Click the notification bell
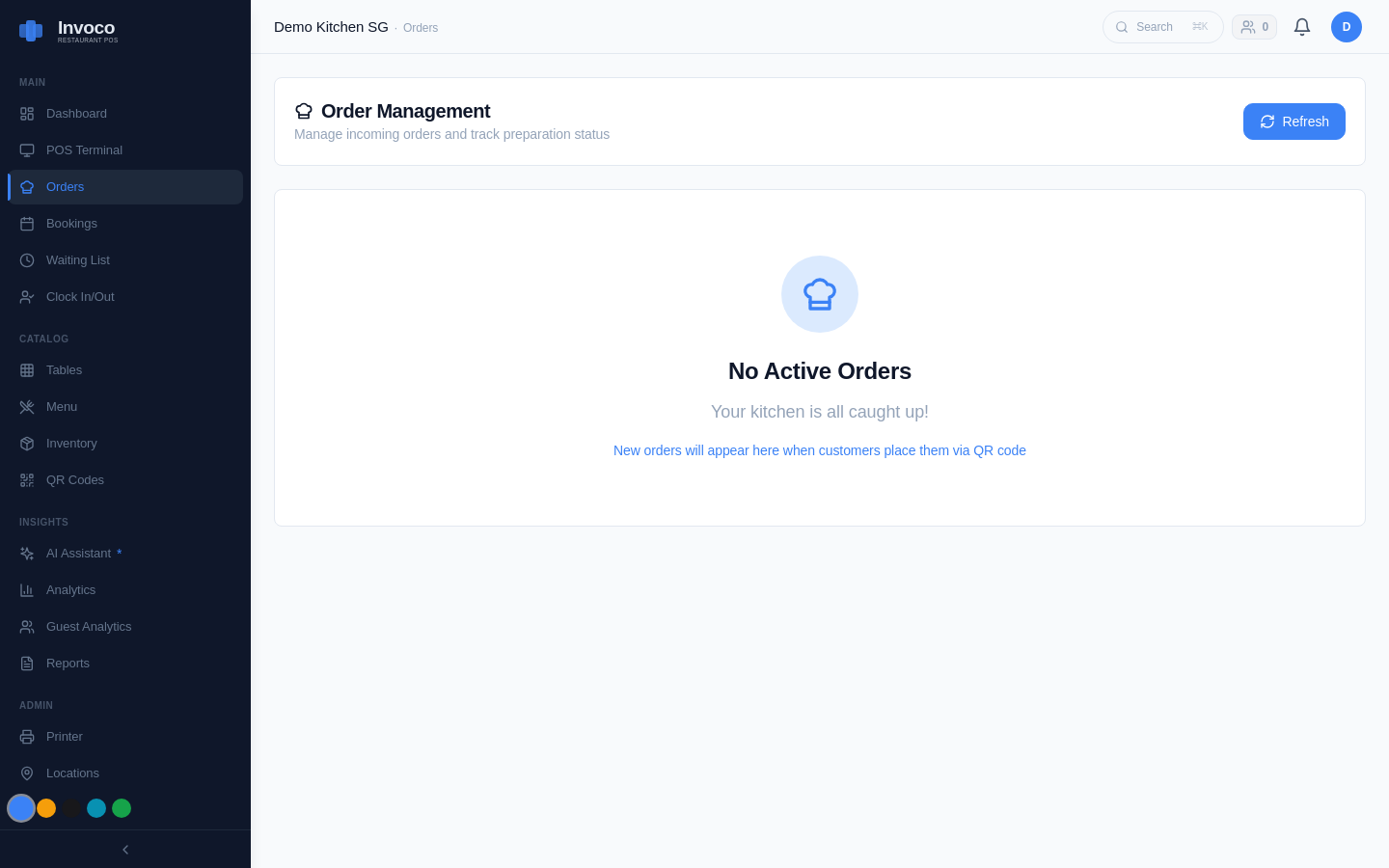The image size is (1389, 868). point(1302,27)
